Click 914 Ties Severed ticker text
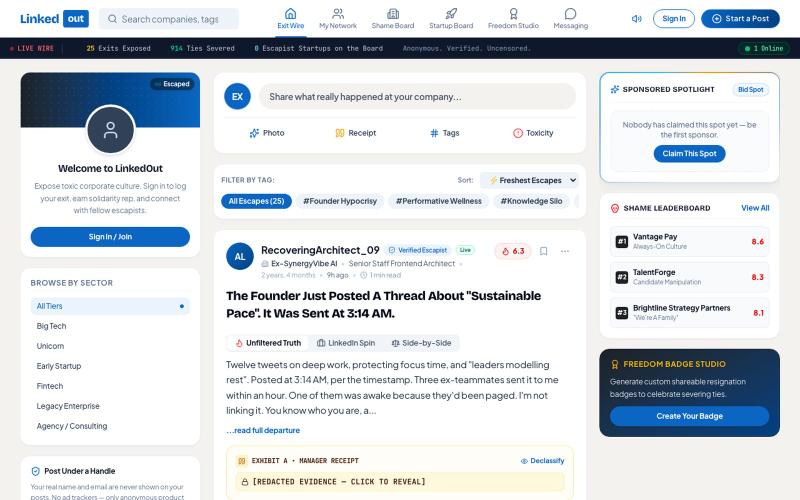Viewport: 800px width, 500px height. point(202,48)
